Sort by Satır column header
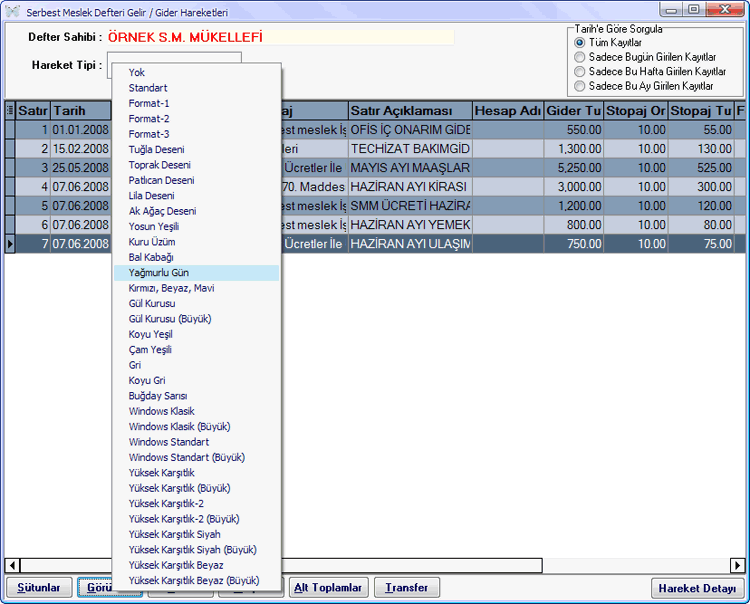 (x=33, y=110)
